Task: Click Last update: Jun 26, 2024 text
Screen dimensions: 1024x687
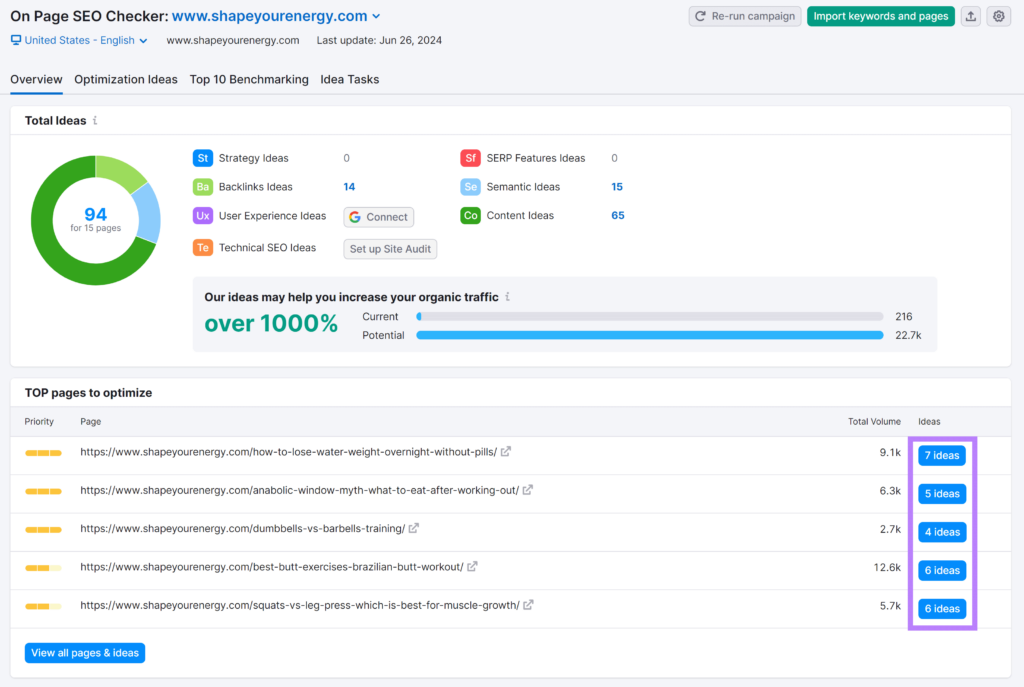Action: [x=379, y=40]
